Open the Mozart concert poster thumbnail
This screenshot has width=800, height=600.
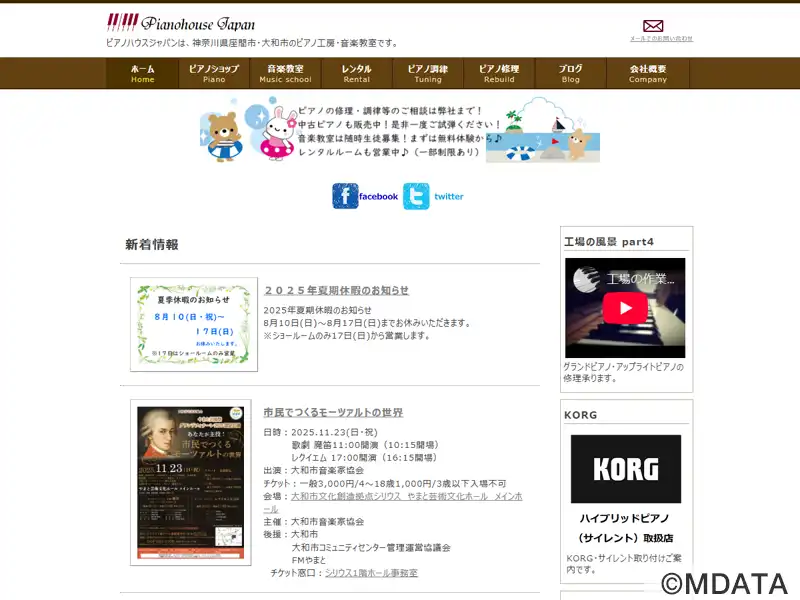[191, 482]
